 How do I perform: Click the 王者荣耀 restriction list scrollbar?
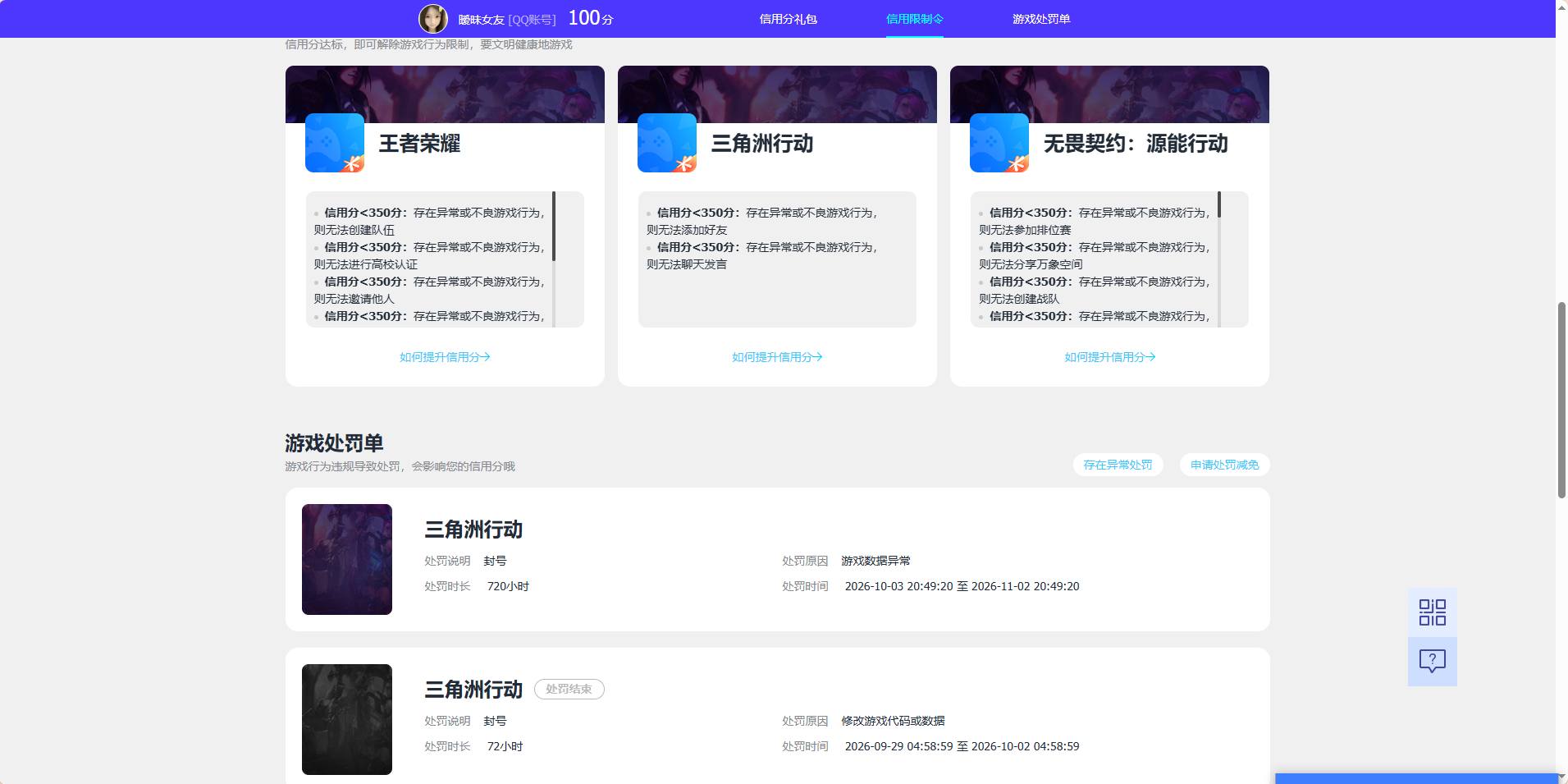pyautogui.click(x=554, y=227)
